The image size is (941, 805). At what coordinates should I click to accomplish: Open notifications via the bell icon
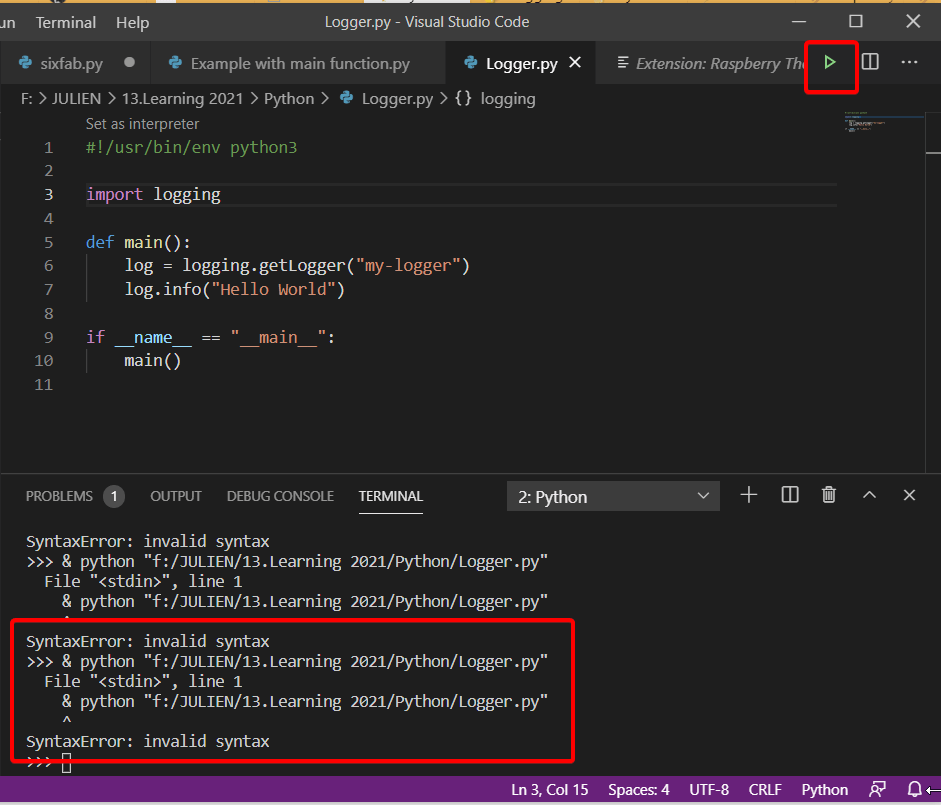coord(915,789)
